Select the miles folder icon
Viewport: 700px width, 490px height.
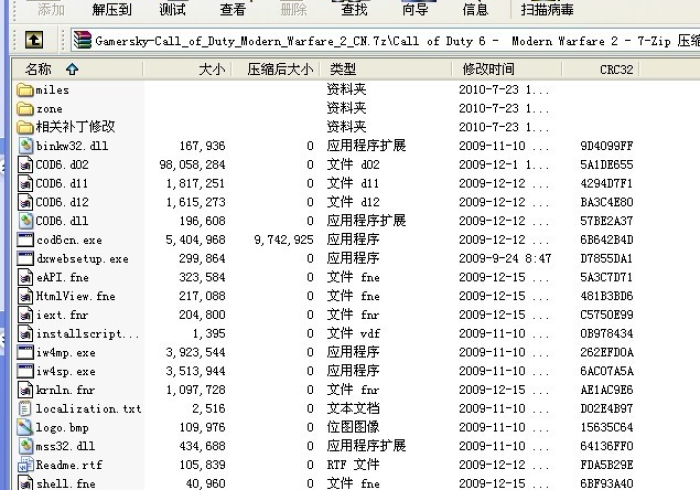[x=25, y=90]
